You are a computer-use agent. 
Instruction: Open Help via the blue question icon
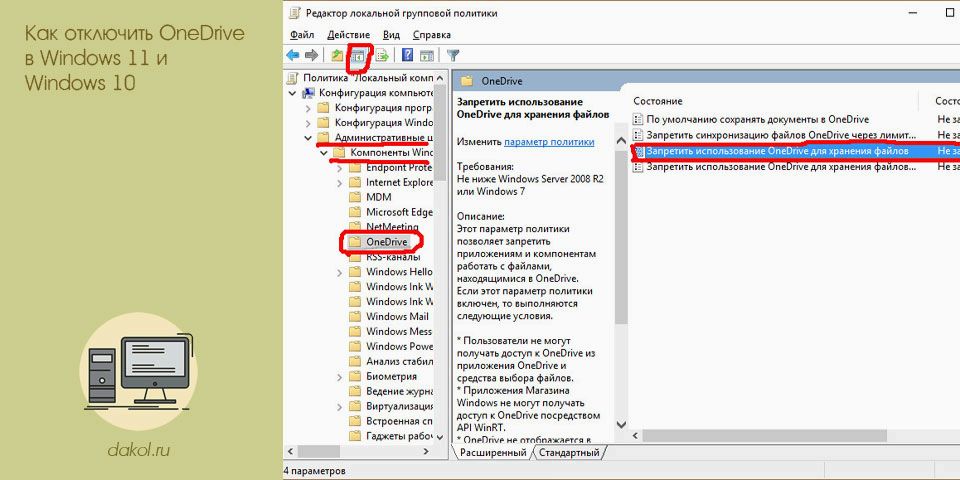pyautogui.click(x=408, y=55)
